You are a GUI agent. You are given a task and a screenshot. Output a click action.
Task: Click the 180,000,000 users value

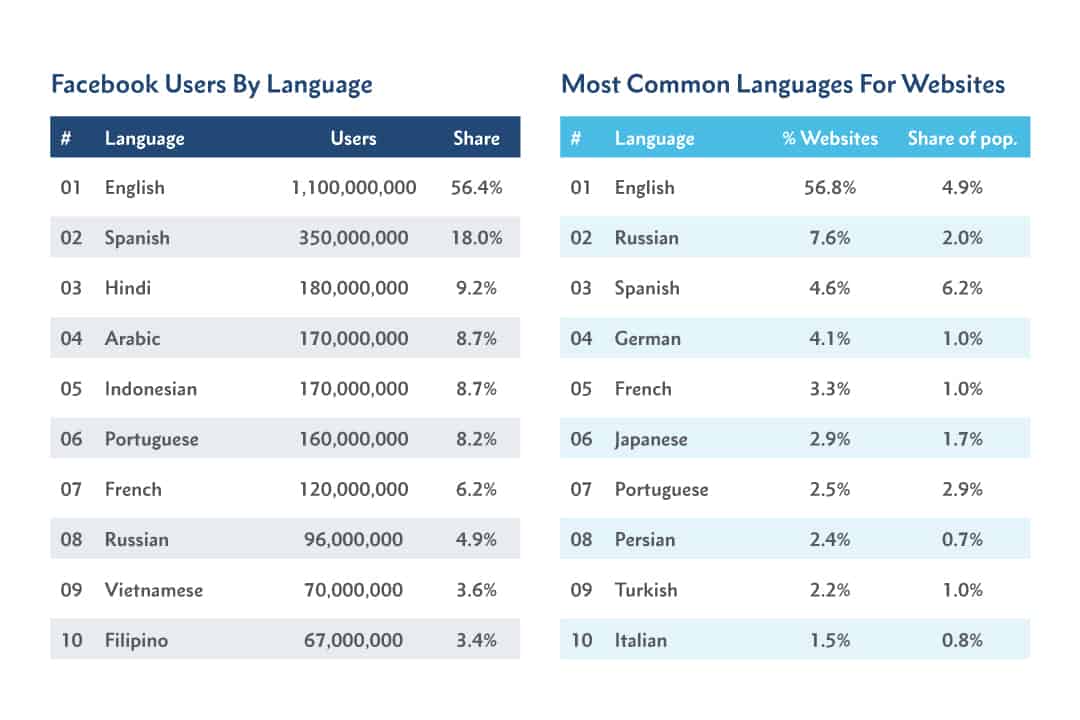(353, 288)
